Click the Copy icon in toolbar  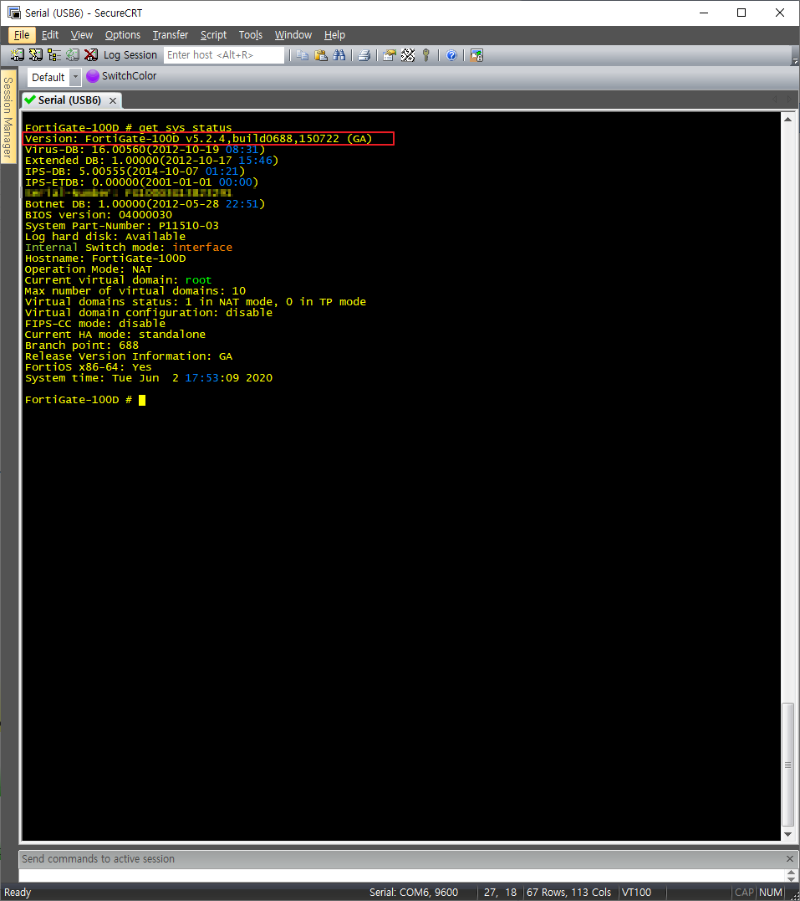pyautogui.click(x=302, y=55)
